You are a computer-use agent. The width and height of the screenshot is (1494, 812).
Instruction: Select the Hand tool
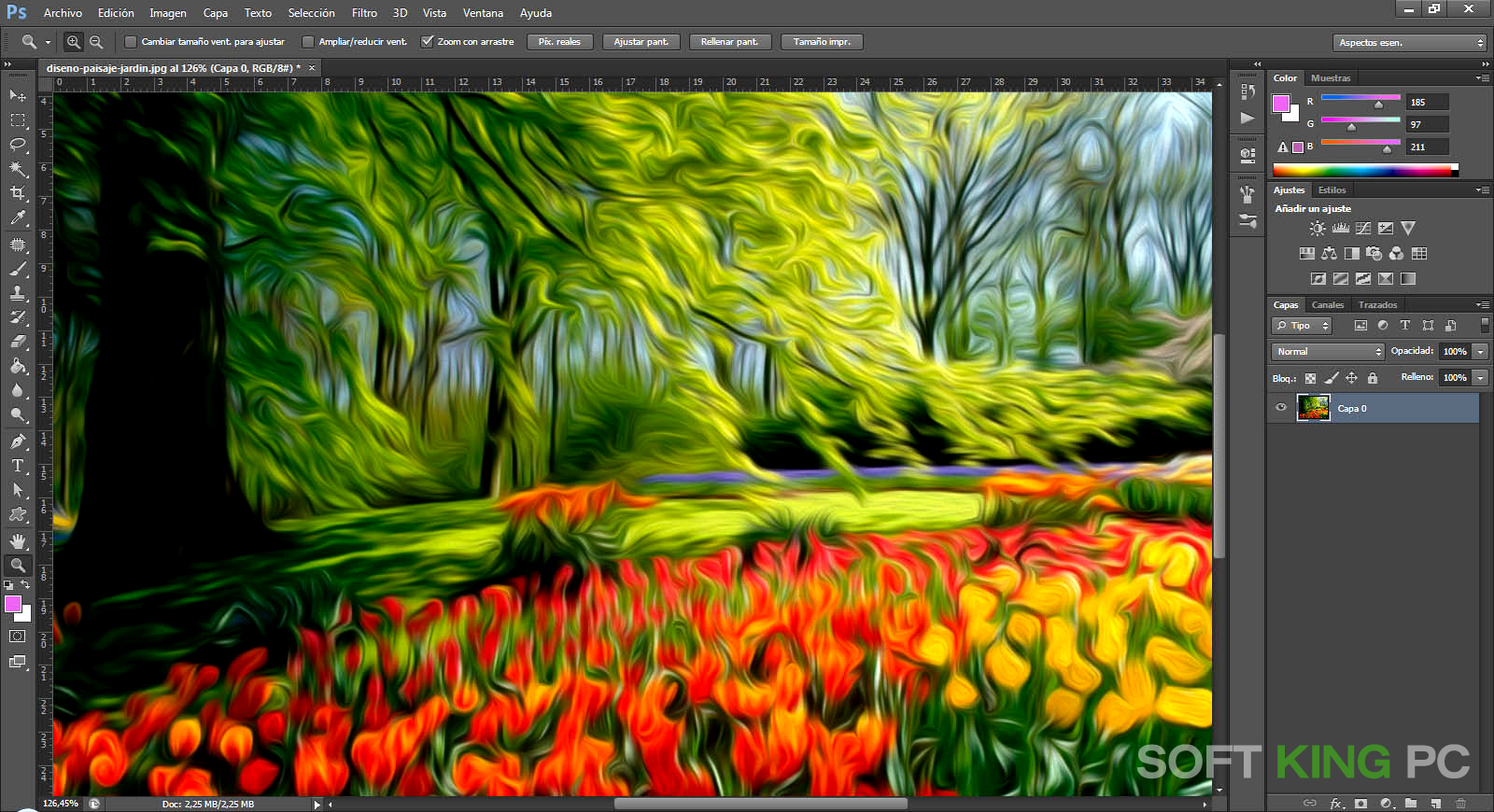[x=18, y=540]
